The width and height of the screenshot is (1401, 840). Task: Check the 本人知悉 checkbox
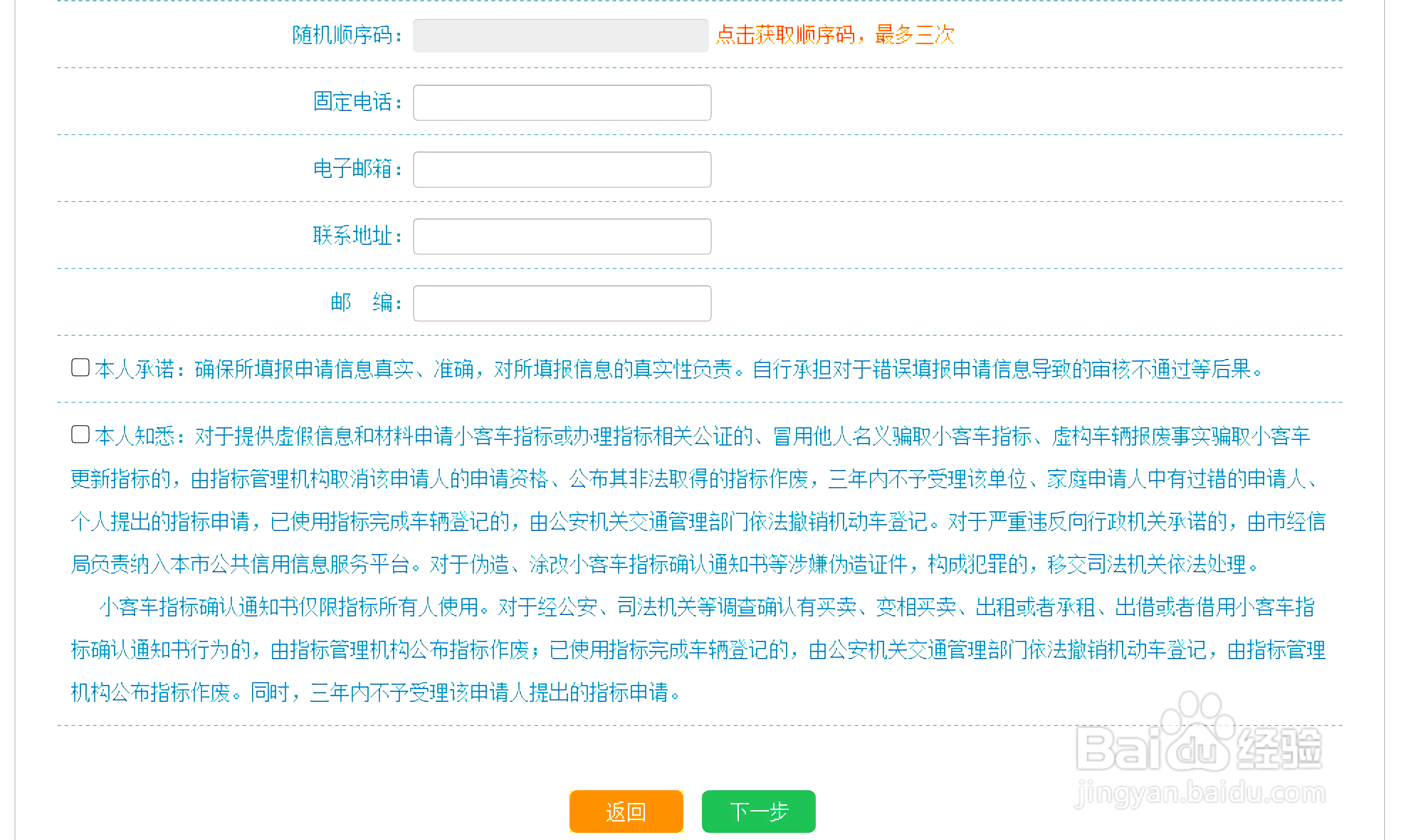[80, 434]
